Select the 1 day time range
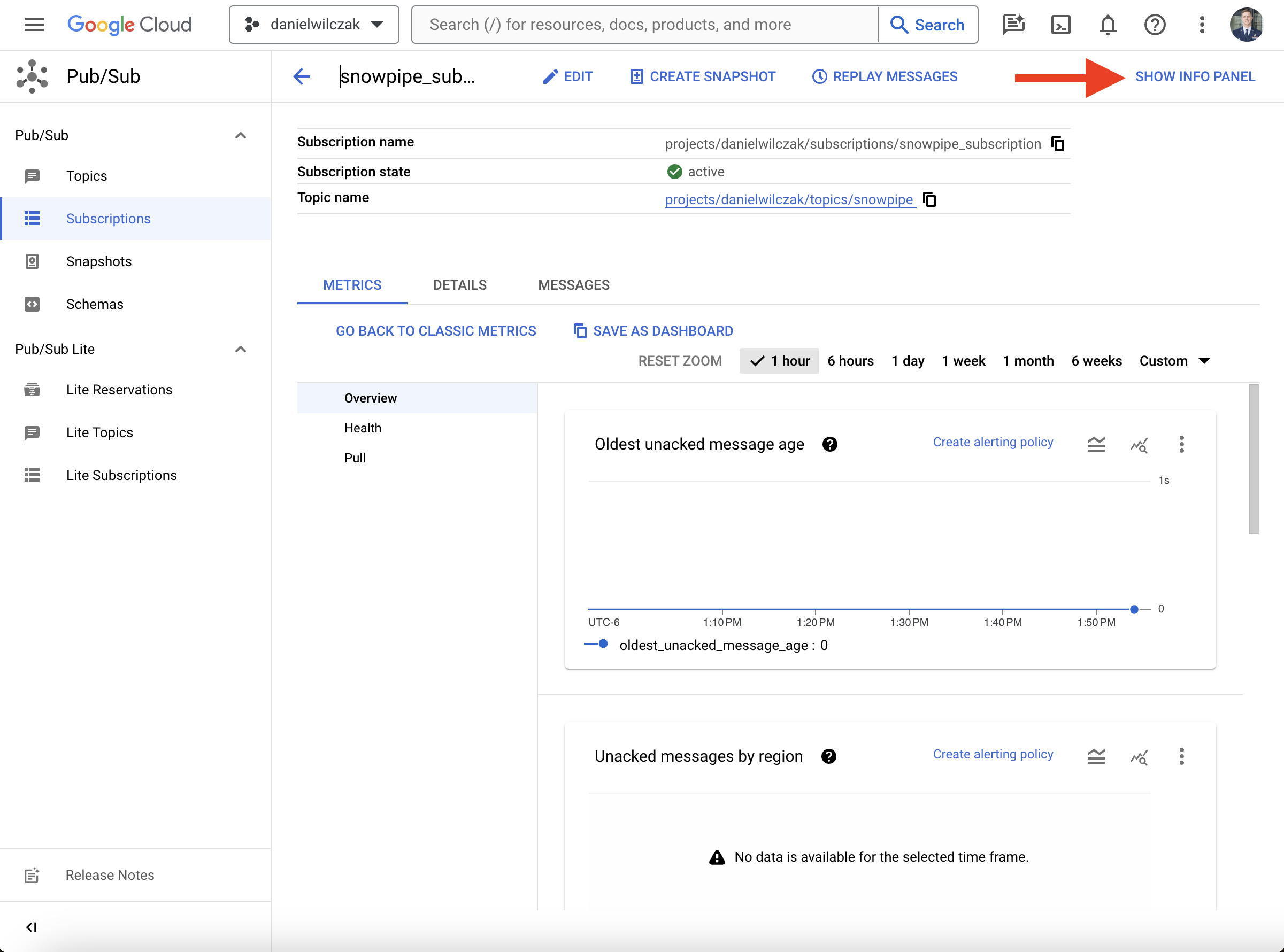Screen dimensions: 1284x952 (908, 361)
